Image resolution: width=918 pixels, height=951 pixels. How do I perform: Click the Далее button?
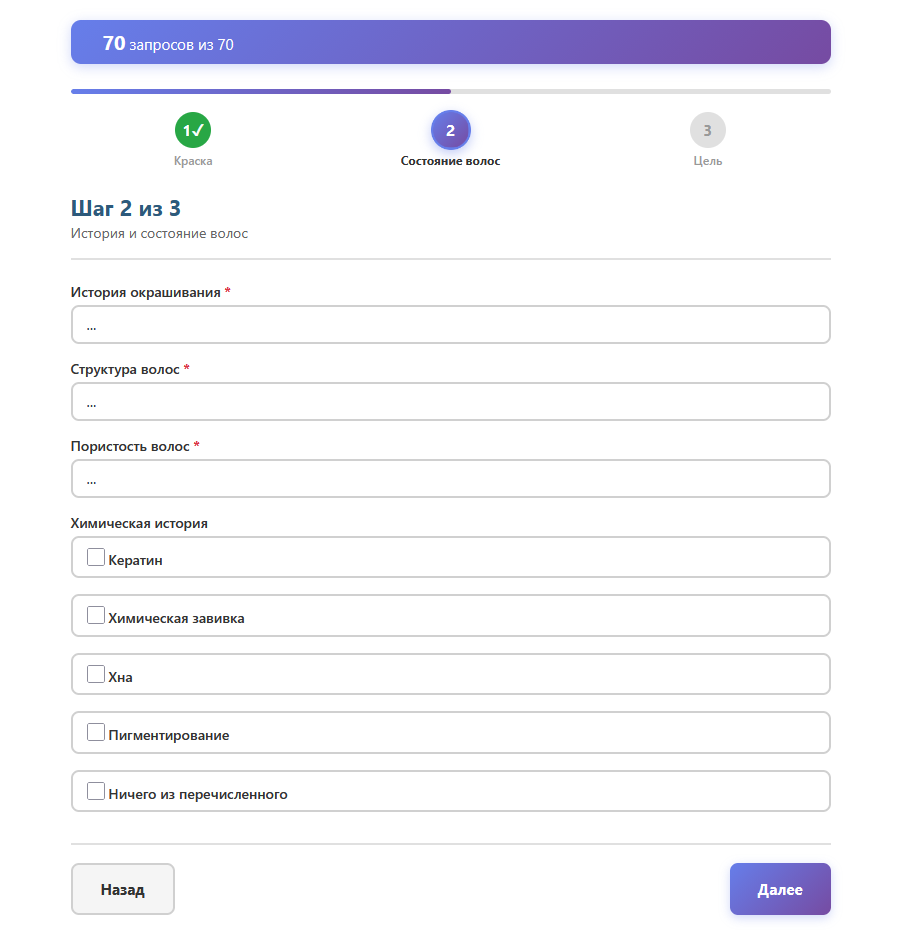point(779,889)
